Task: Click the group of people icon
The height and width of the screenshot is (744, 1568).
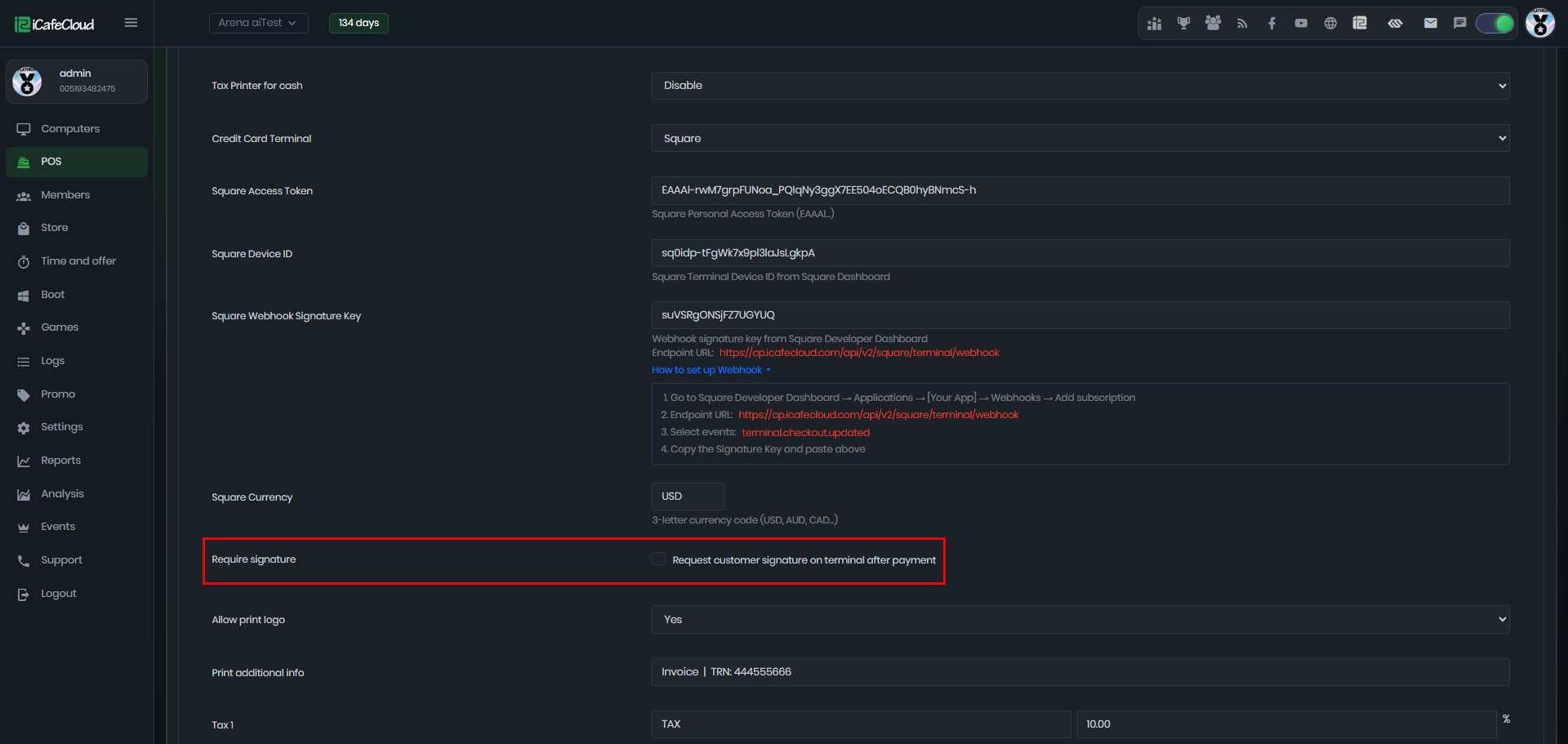Action: pyautogui.click(x=1213, y=24)
